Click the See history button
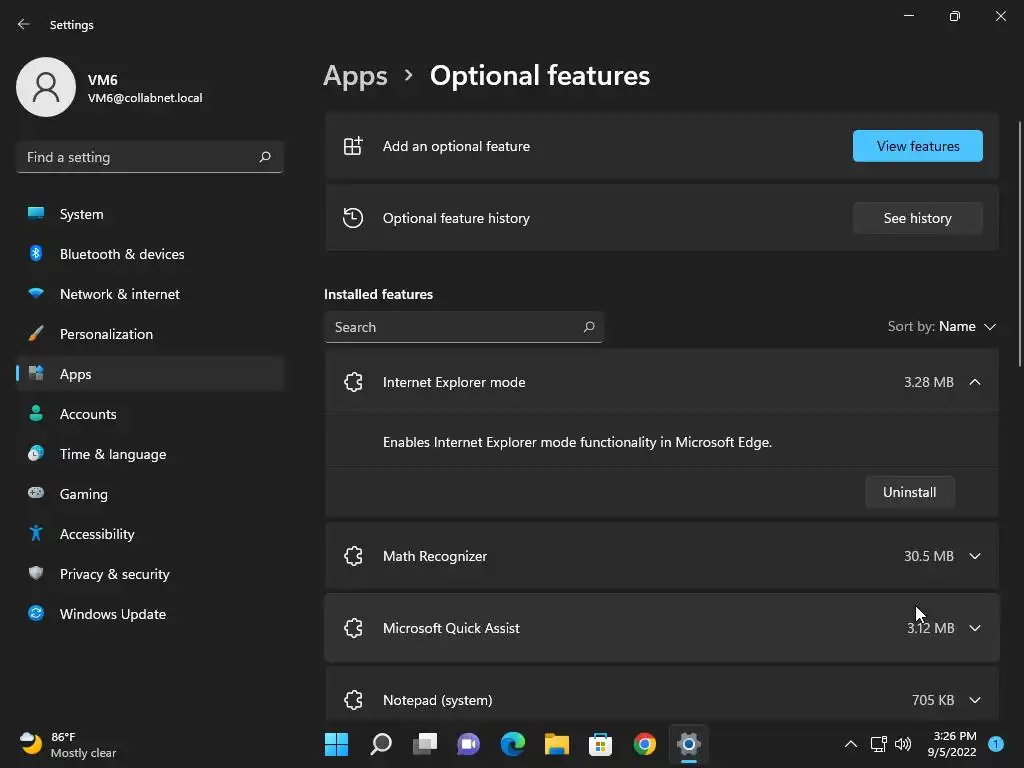Screen dimensions: 1024x768 pos(917,218)
